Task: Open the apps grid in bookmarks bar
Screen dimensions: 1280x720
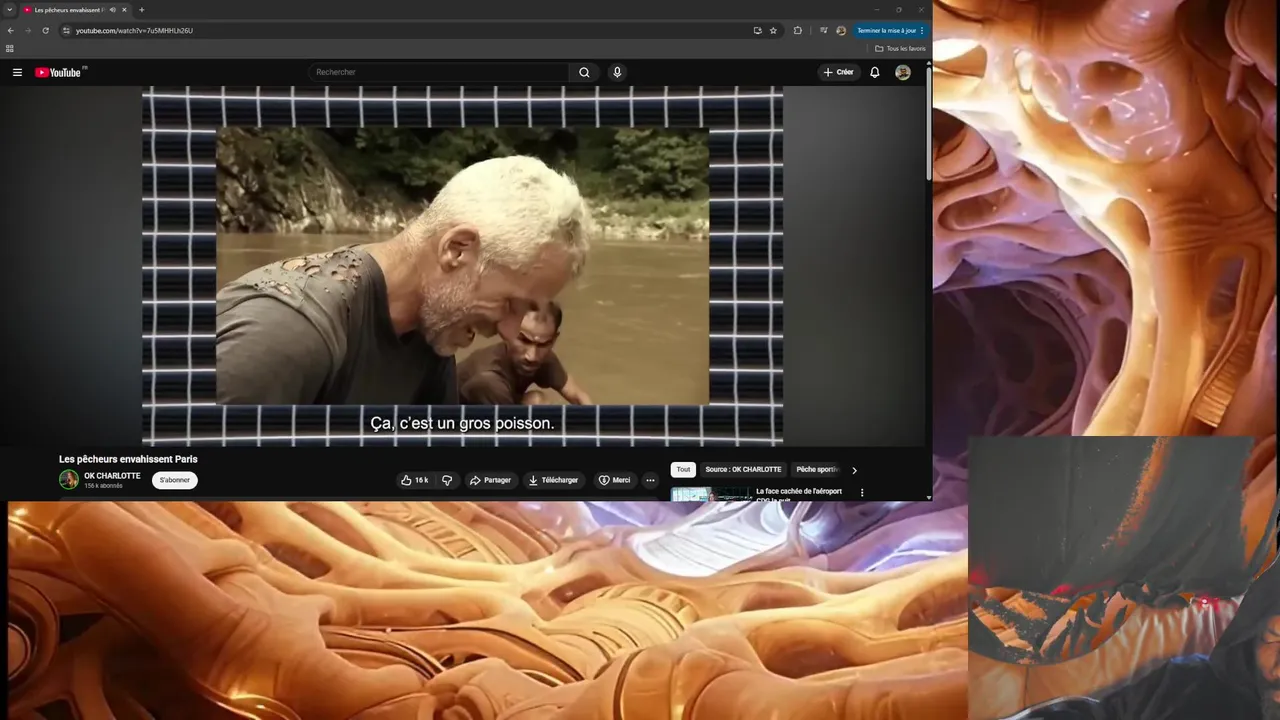Action: [x=10, y=48]
